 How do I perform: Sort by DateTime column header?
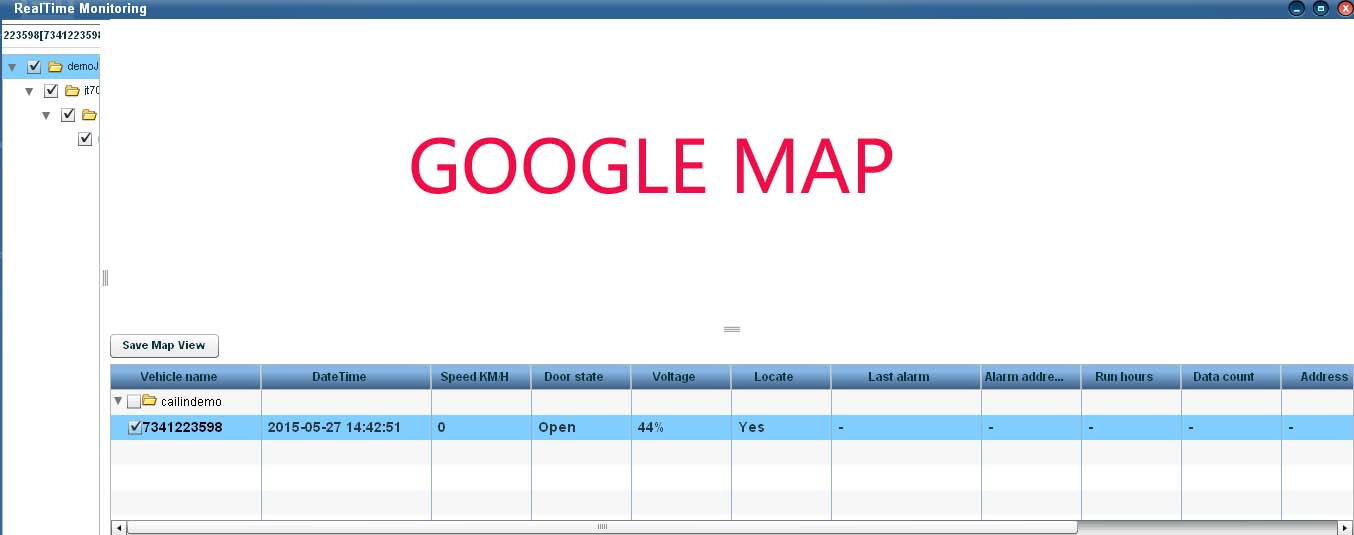click(346, 377)
